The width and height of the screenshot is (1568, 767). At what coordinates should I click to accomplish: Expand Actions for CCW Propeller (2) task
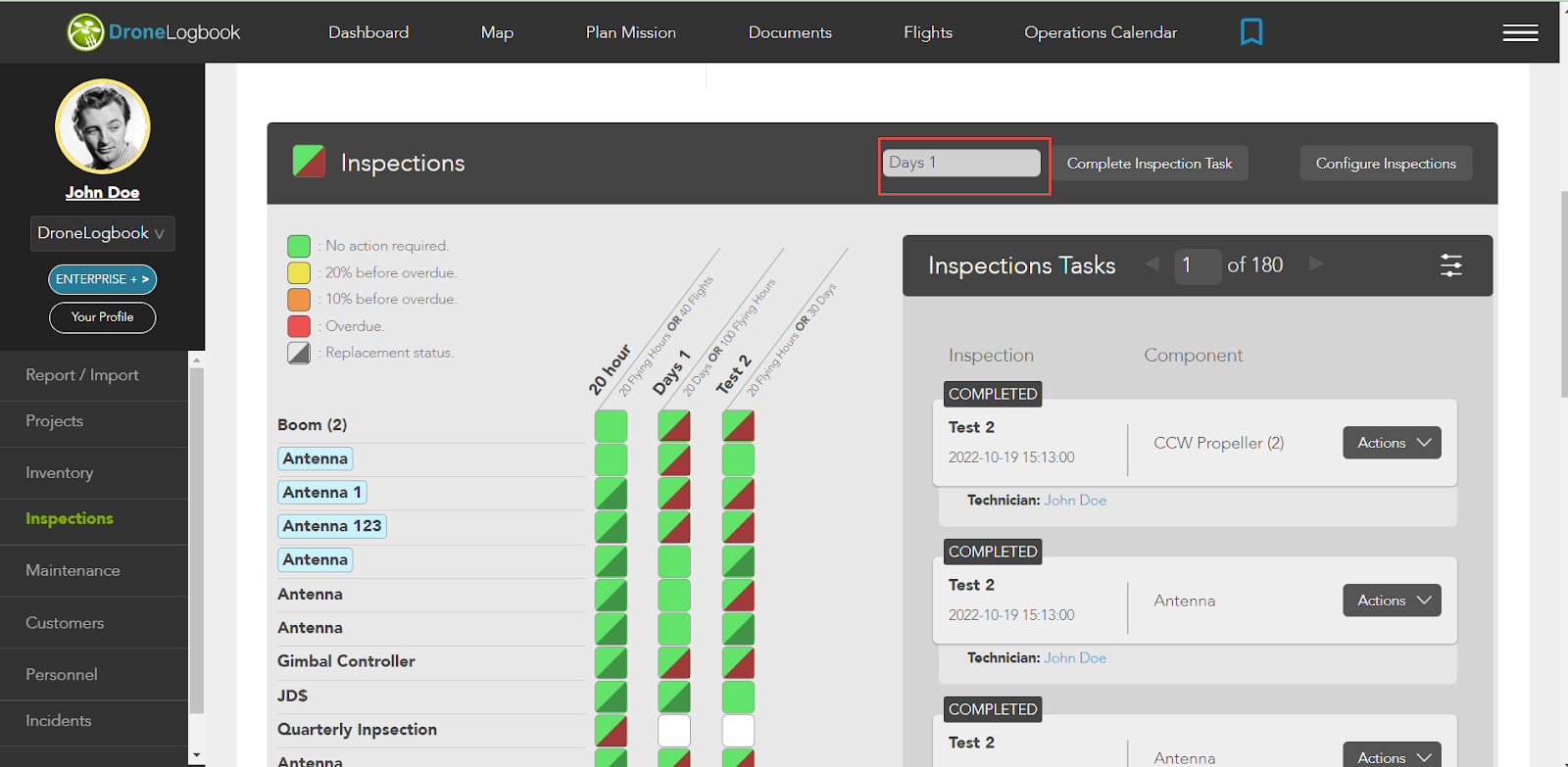pos(1392,443)
